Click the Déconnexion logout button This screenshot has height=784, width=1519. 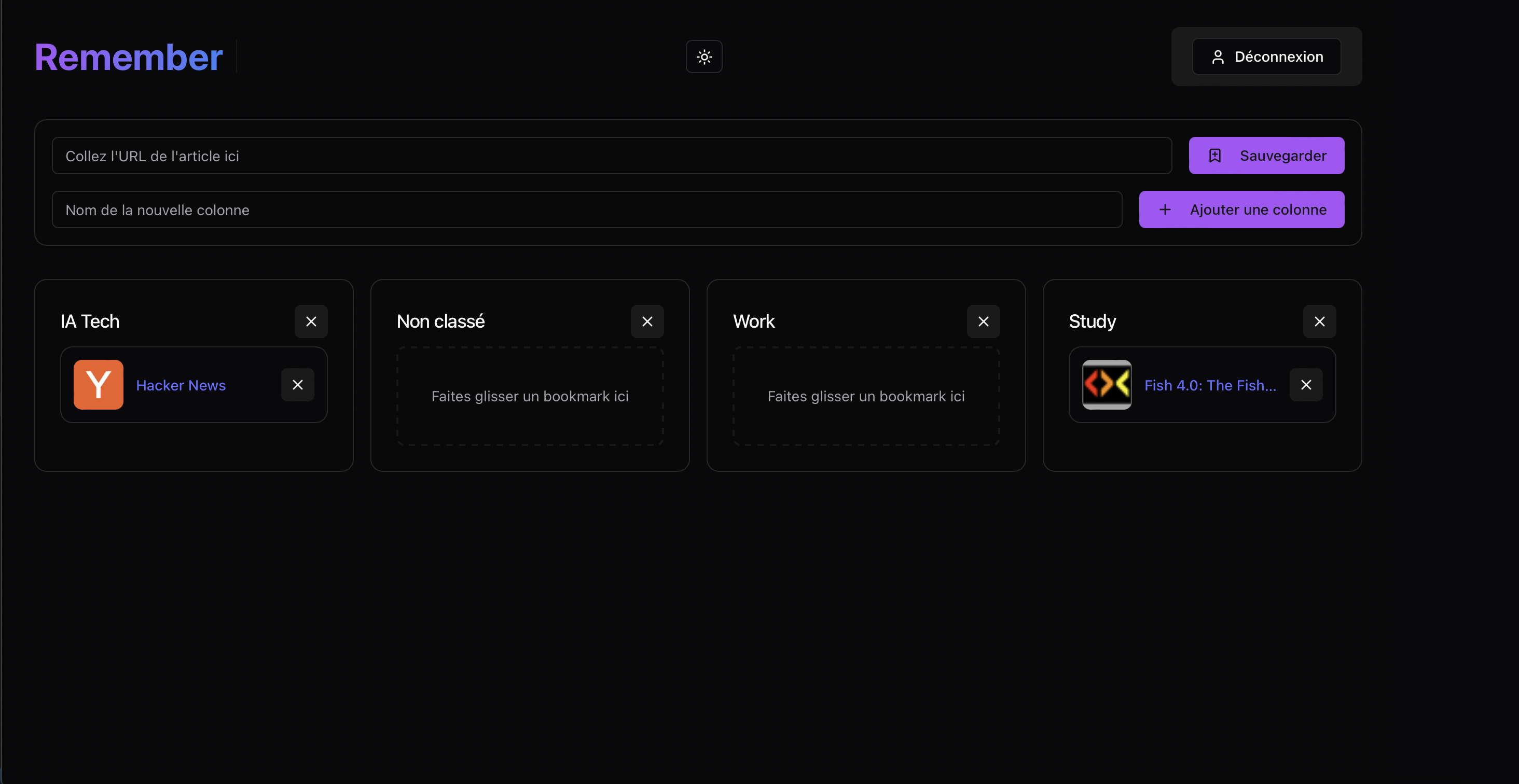click(x=1266, y=57)
